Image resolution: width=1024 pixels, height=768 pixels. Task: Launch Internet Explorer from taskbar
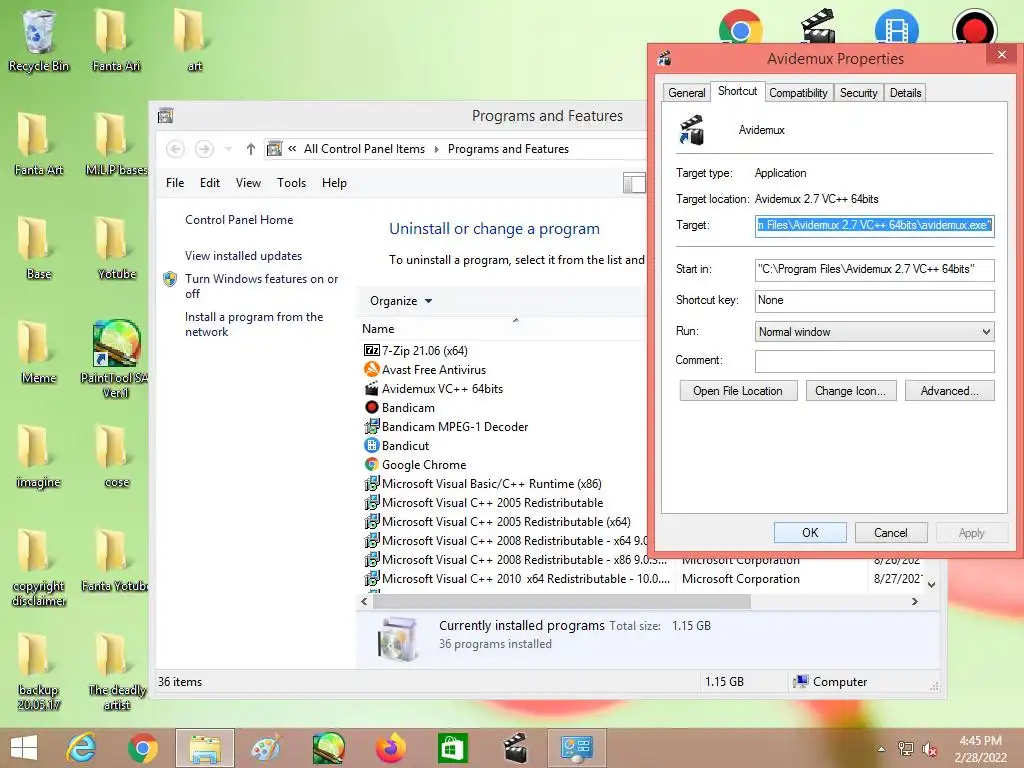coord(82,748)
